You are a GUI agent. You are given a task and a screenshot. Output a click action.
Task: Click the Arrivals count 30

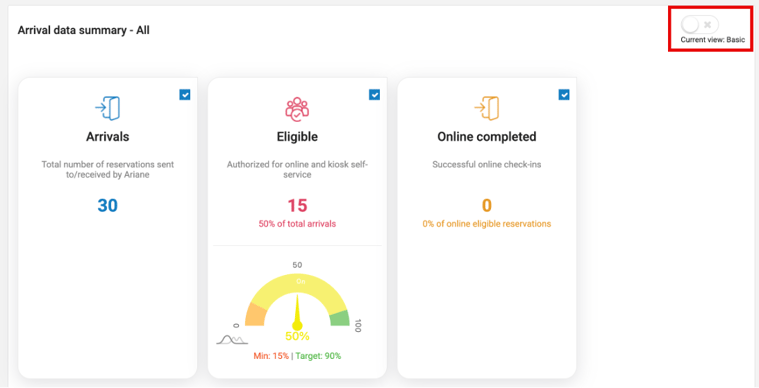point(107,206)
